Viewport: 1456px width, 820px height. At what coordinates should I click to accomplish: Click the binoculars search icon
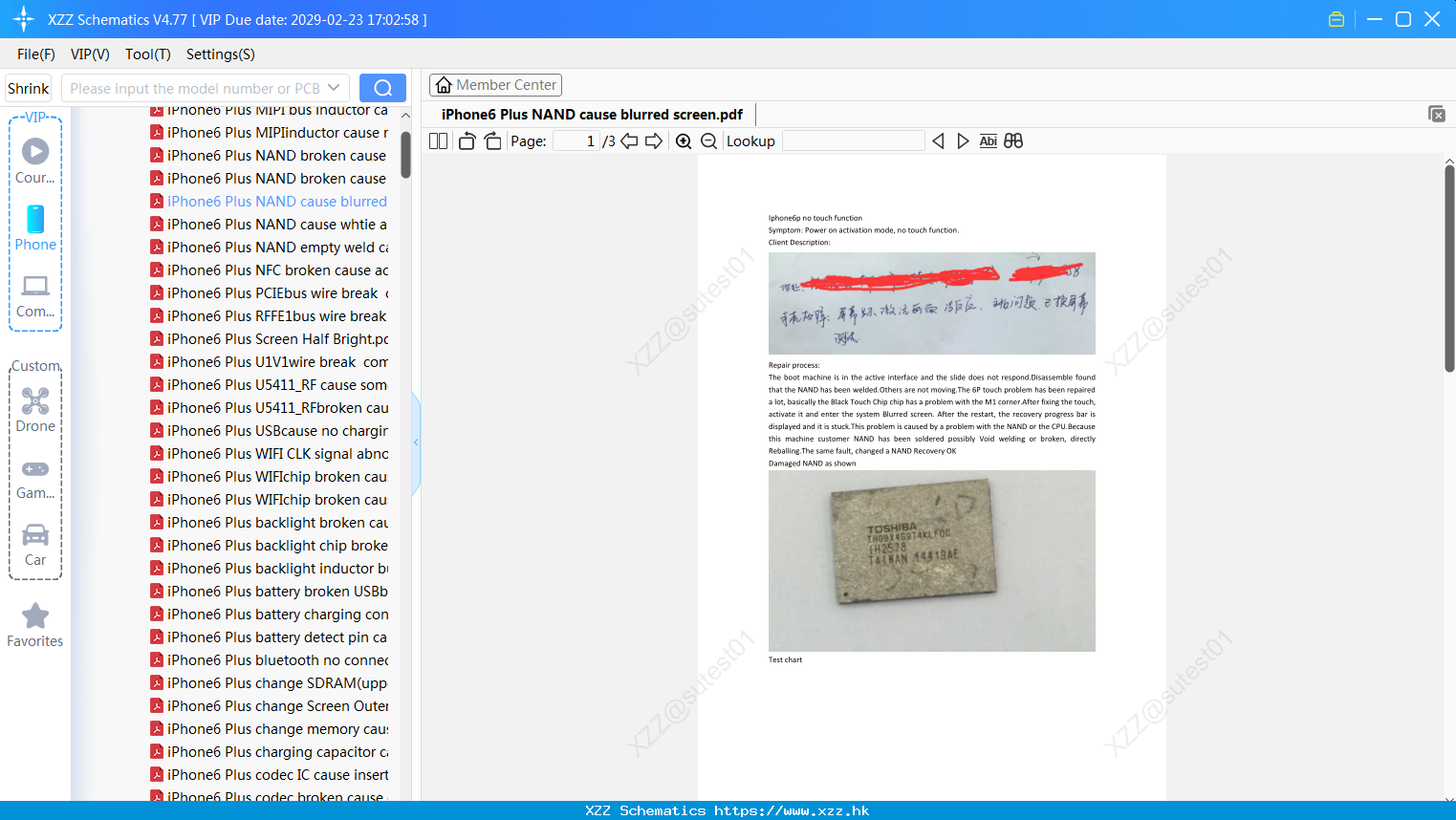[1013, 141]
